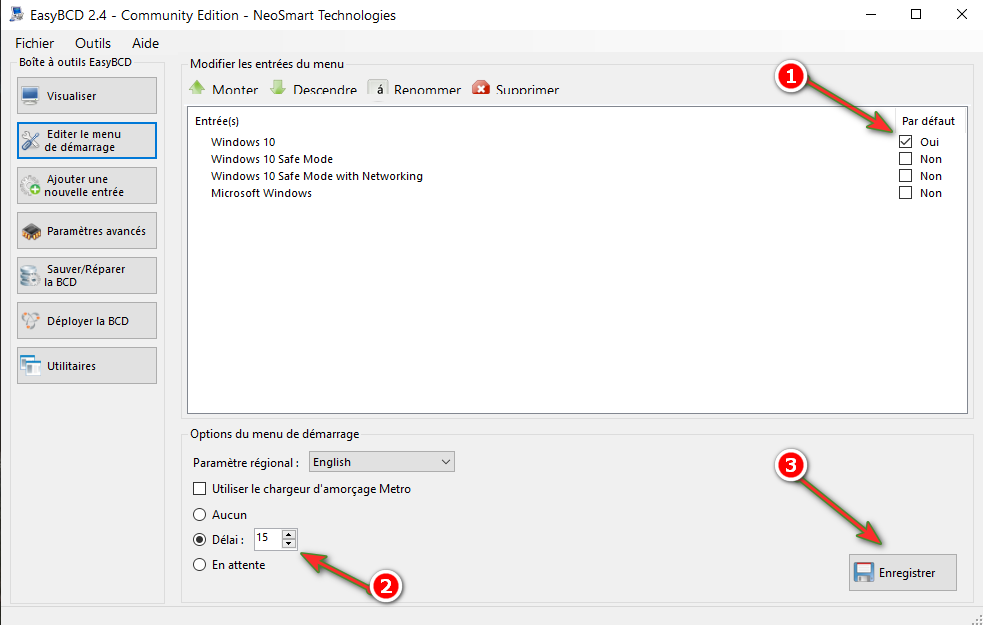Set Windows 10 Safe Mode as default
Image resolution: width=983 pixels, height=625 pixels.
(906, 159)
